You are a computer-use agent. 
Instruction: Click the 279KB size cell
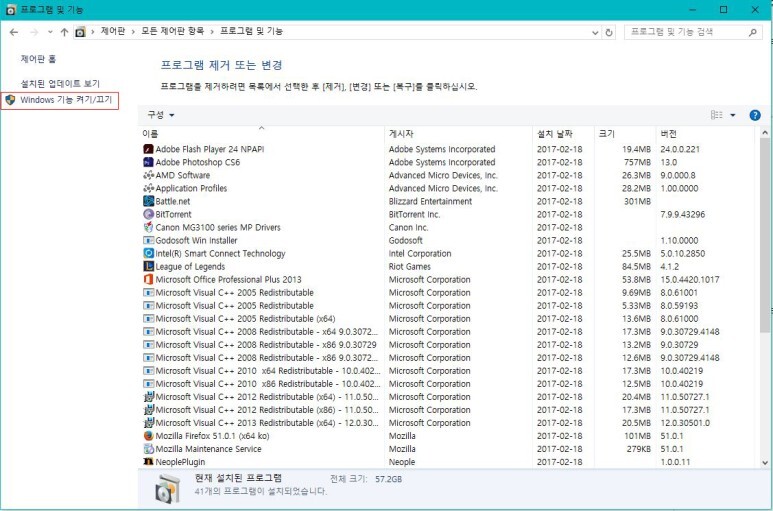pyautogui.click(x=639, y=449)
